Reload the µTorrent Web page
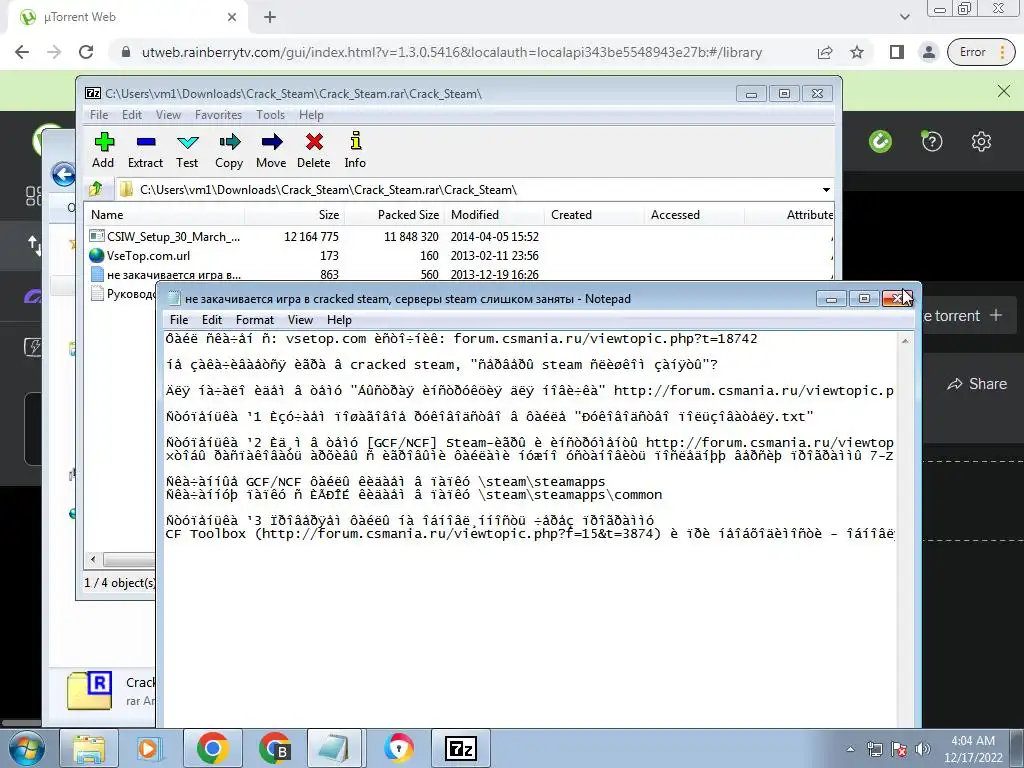 (x=86, y=52)
